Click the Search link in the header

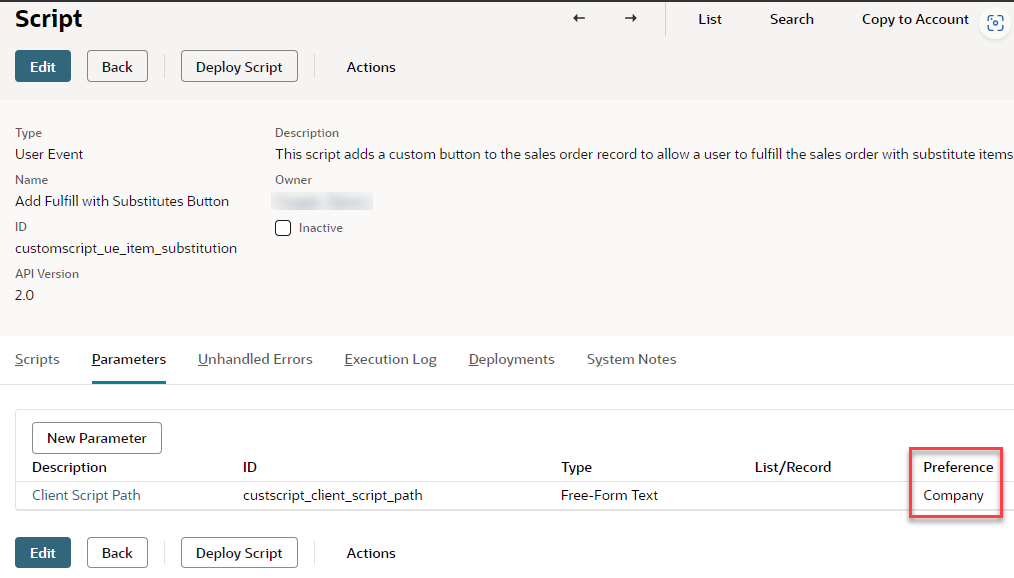pos(791,19)
